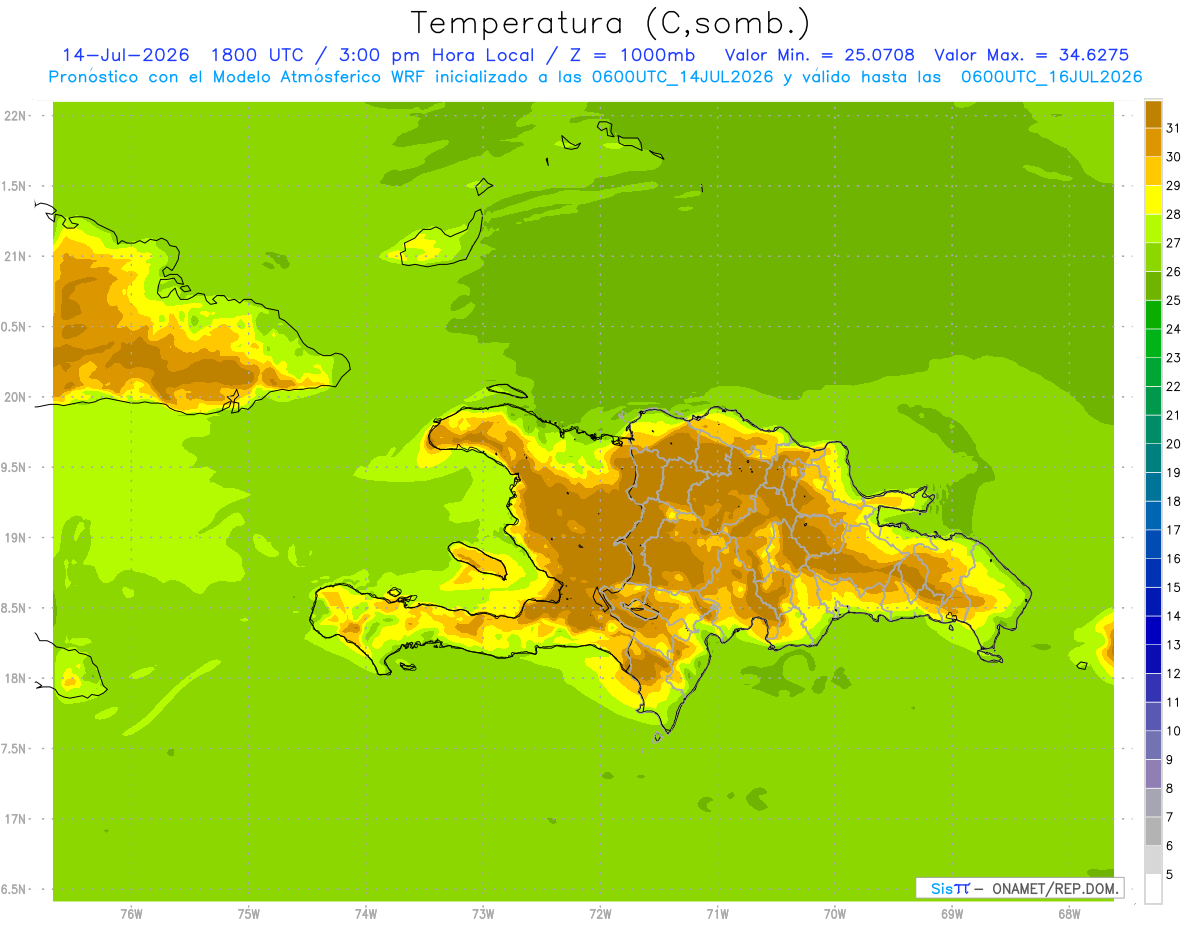Pick the colorbar swatch between 22 and 23
This screenshot has width=1200, height=927.
[x=1153, y=372]
